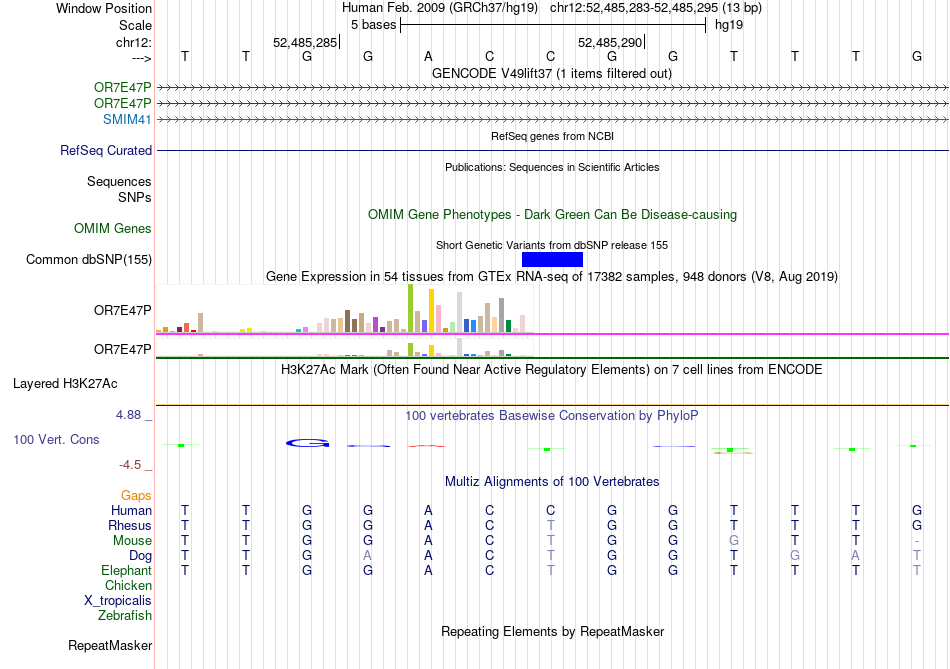Select the Zebrafish species row label
Image resolution: width=950 pixels, height=669 pixels.
coord(125,615)
